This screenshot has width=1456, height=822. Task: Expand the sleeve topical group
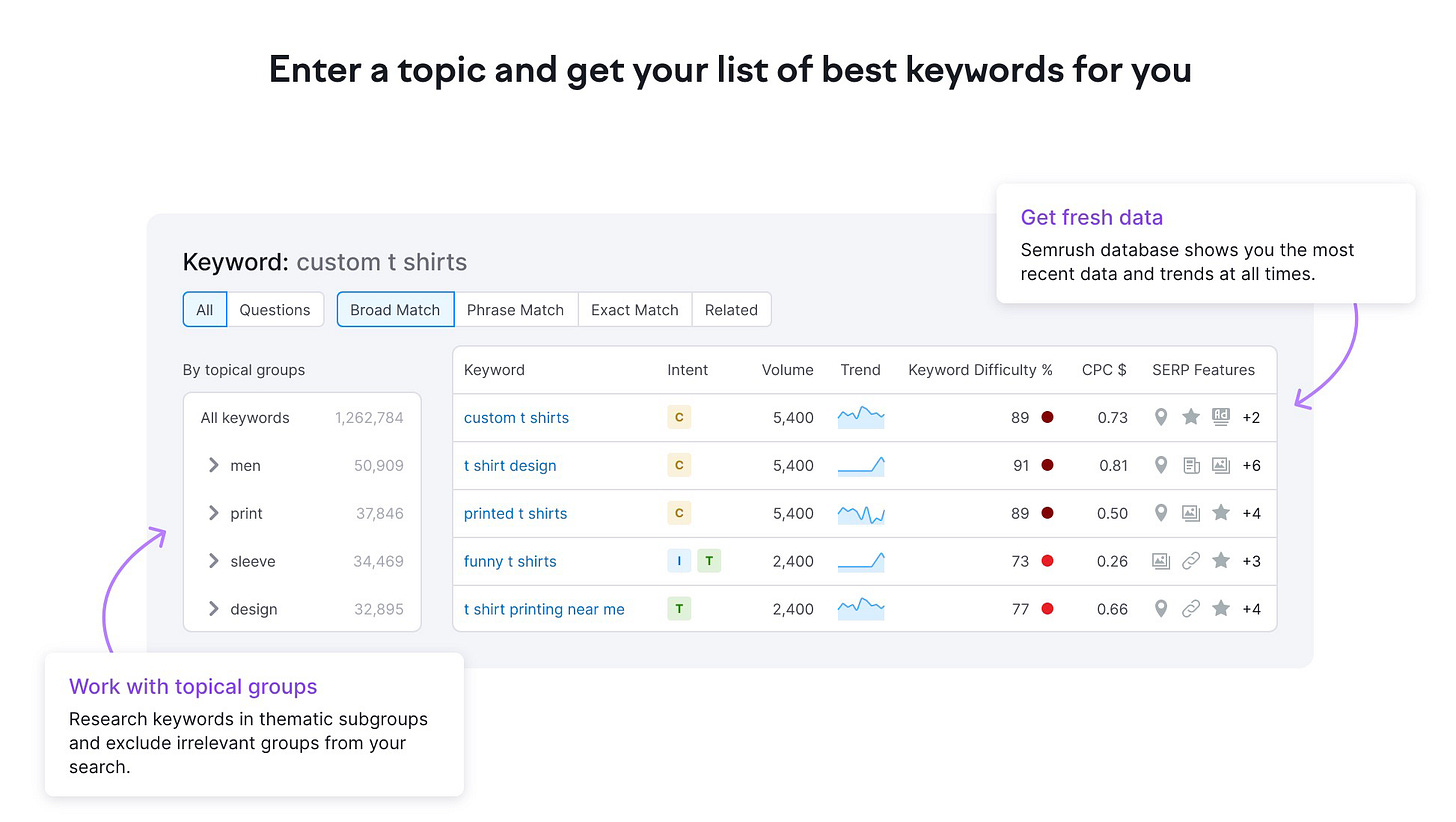pos(213,561)
